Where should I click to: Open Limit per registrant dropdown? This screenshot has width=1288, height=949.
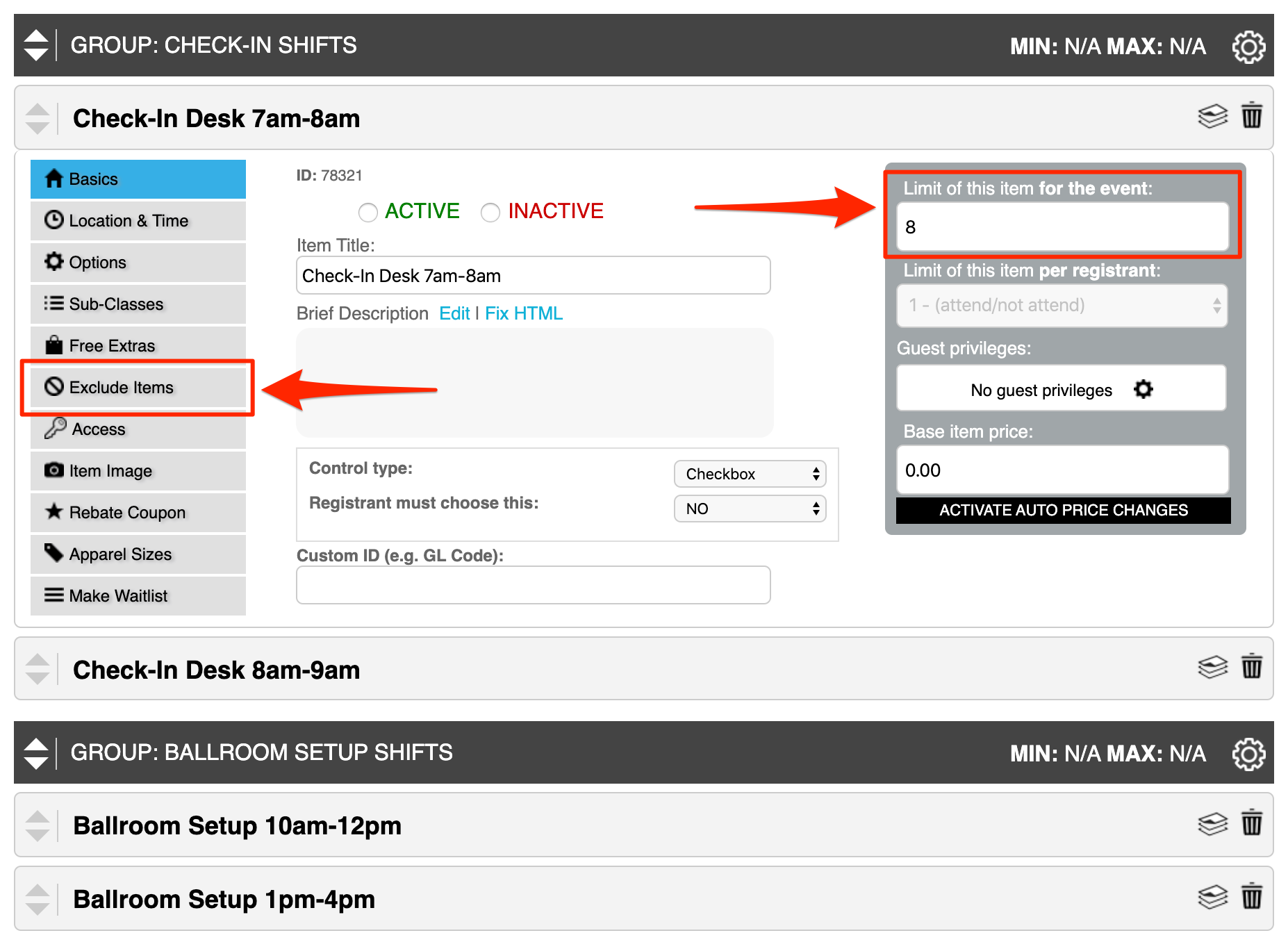pos(1062,305)
